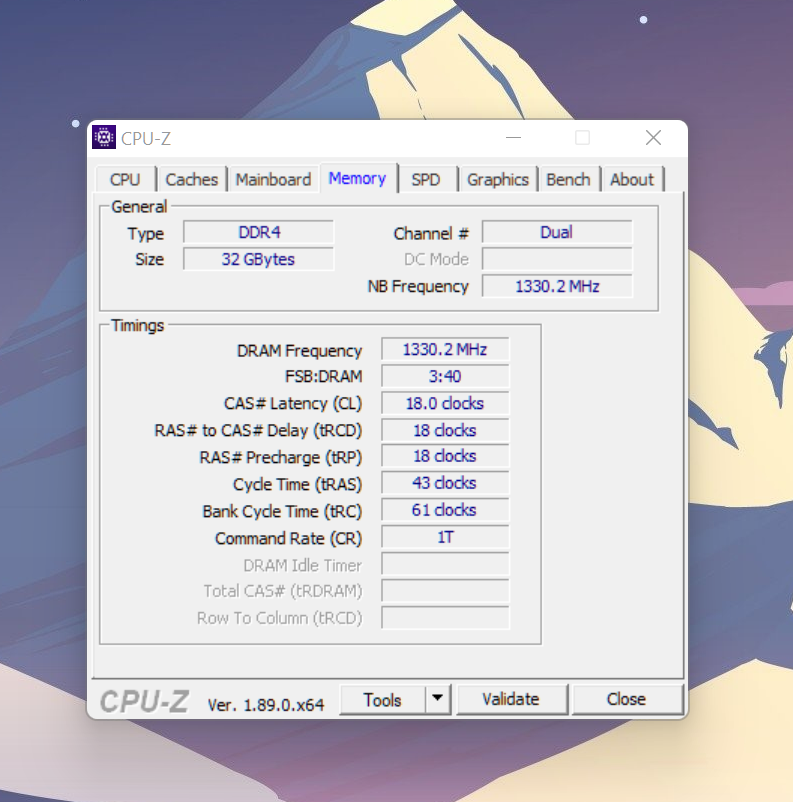The width and height of the screenshot is (793, 802).
Task: Click the Ver. 1.89.0.x64 version text
Action: click(x=266, y=705)
